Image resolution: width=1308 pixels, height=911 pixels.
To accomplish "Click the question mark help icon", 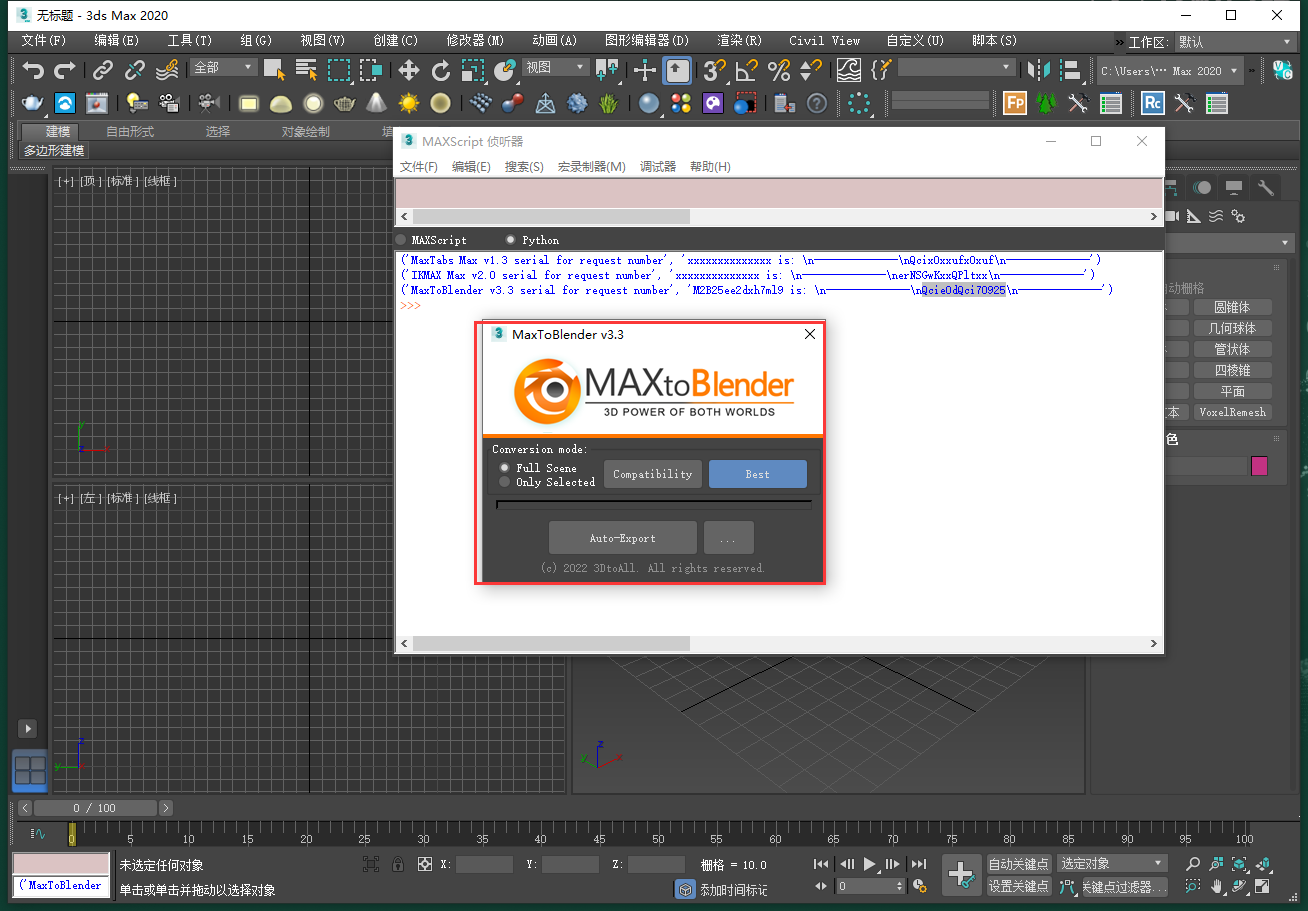I will 817,103.
